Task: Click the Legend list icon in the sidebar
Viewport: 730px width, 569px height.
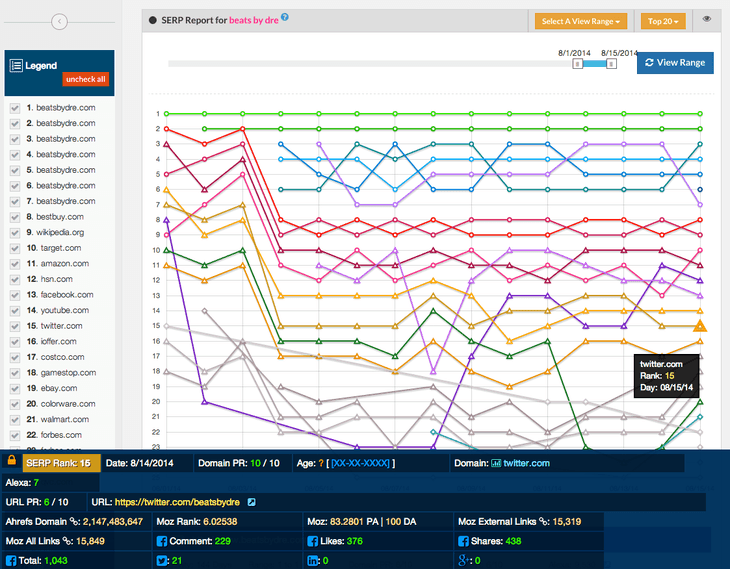Action: tap(16, 66)
